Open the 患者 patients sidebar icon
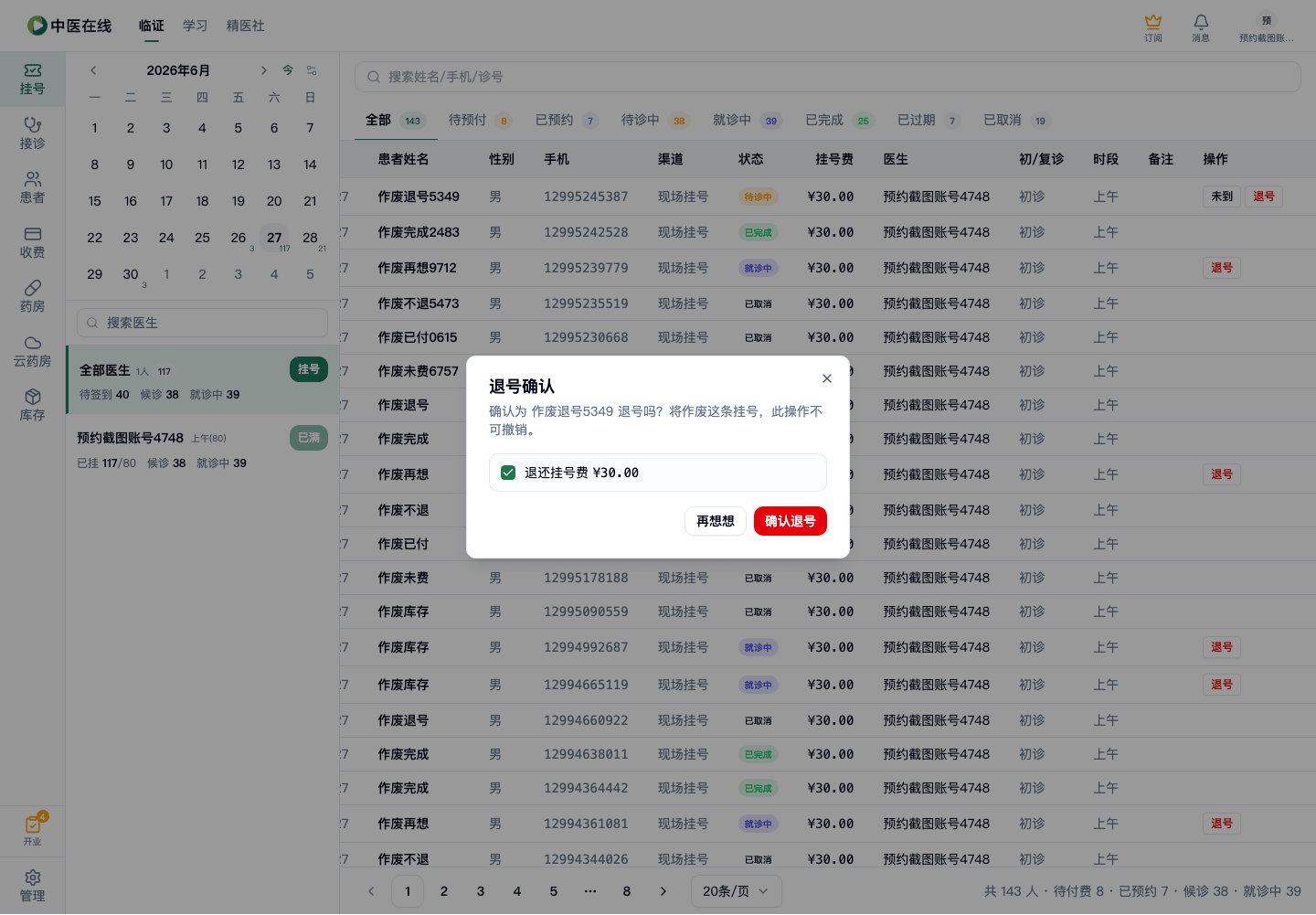Screen dimensions: 1316x915 [x=32, y=188]
